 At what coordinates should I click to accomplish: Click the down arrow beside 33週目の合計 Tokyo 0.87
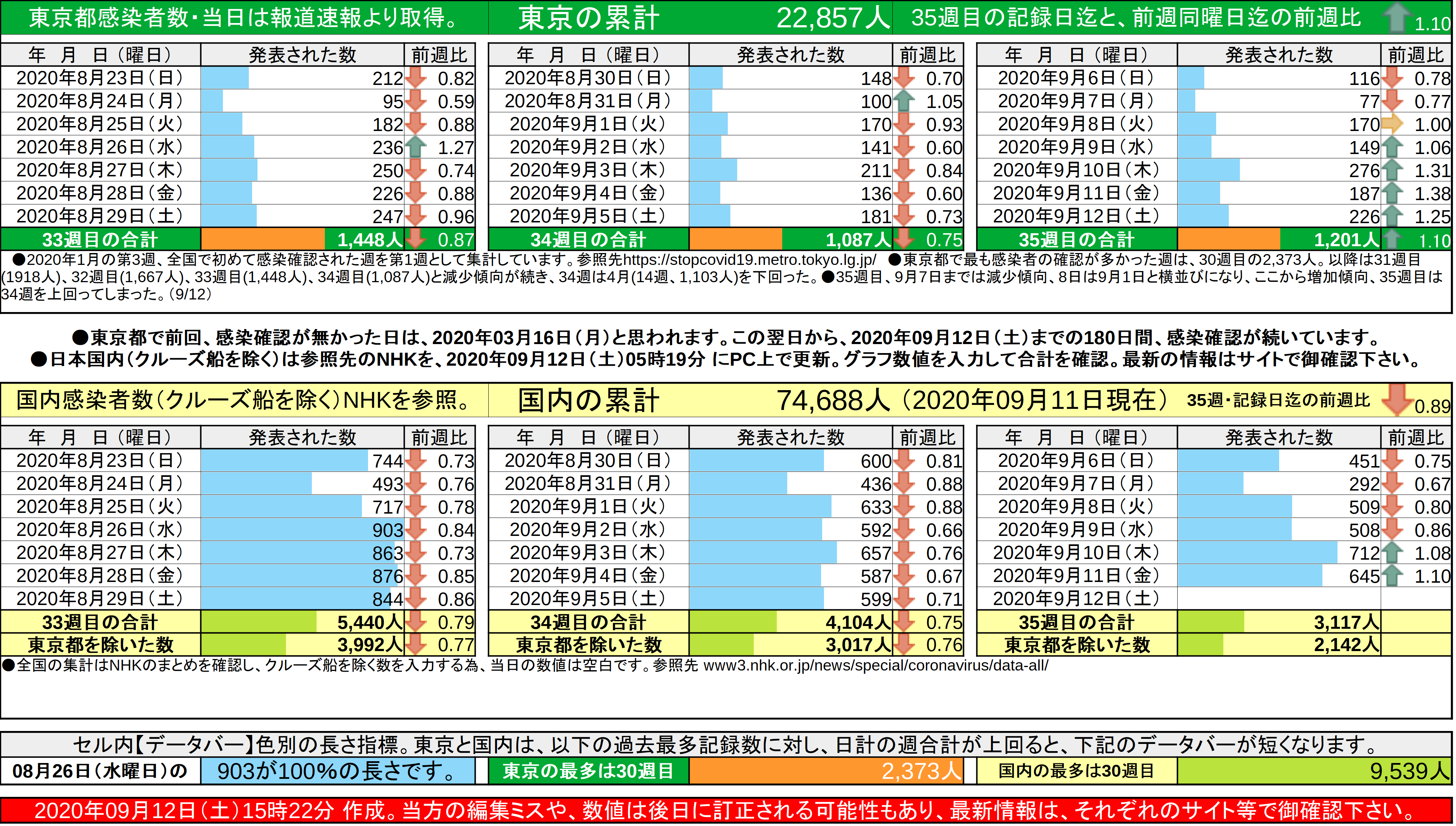pyautogui.click(x=416, y=240)
